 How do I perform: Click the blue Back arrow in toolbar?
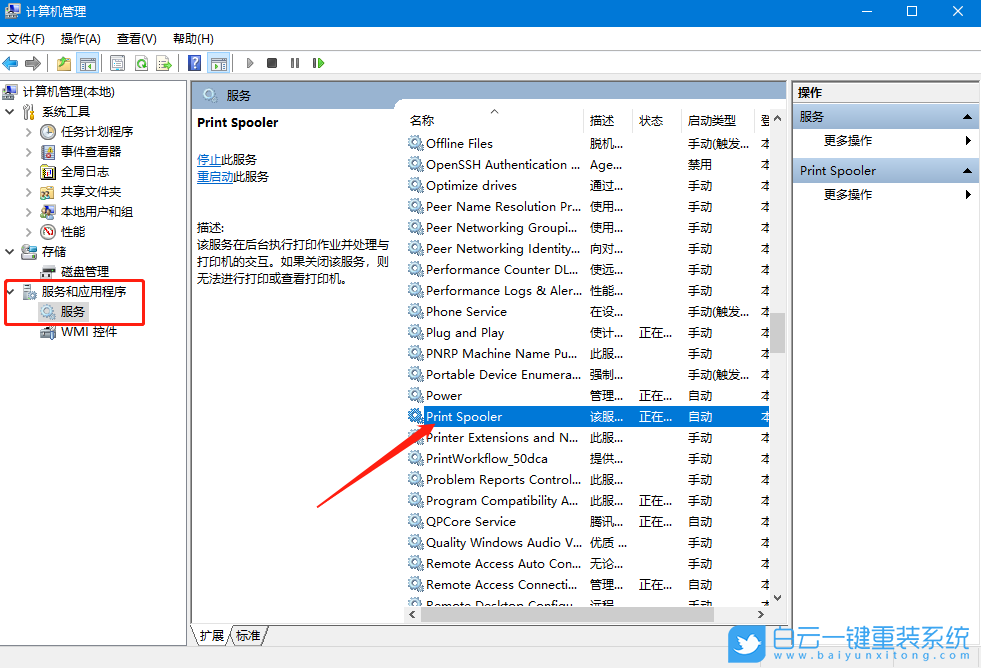click(11, 63)
